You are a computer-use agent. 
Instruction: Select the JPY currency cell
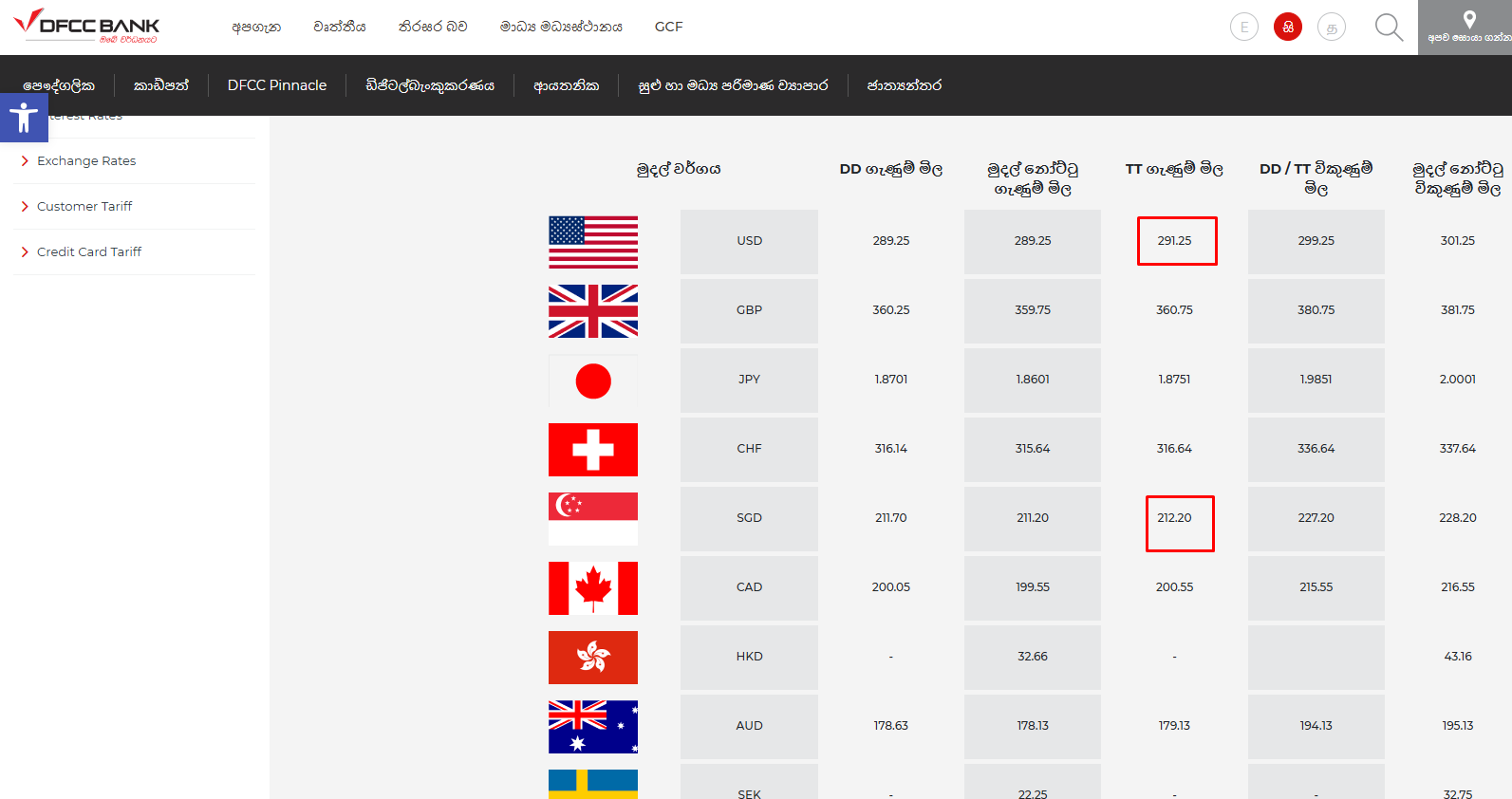coord(749,380)
